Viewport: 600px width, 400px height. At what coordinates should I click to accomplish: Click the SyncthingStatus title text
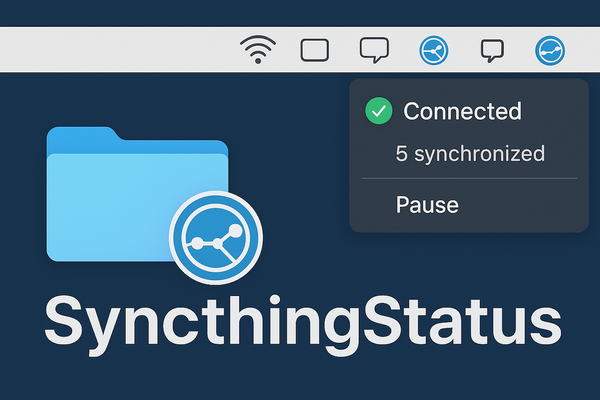(303, 325)
